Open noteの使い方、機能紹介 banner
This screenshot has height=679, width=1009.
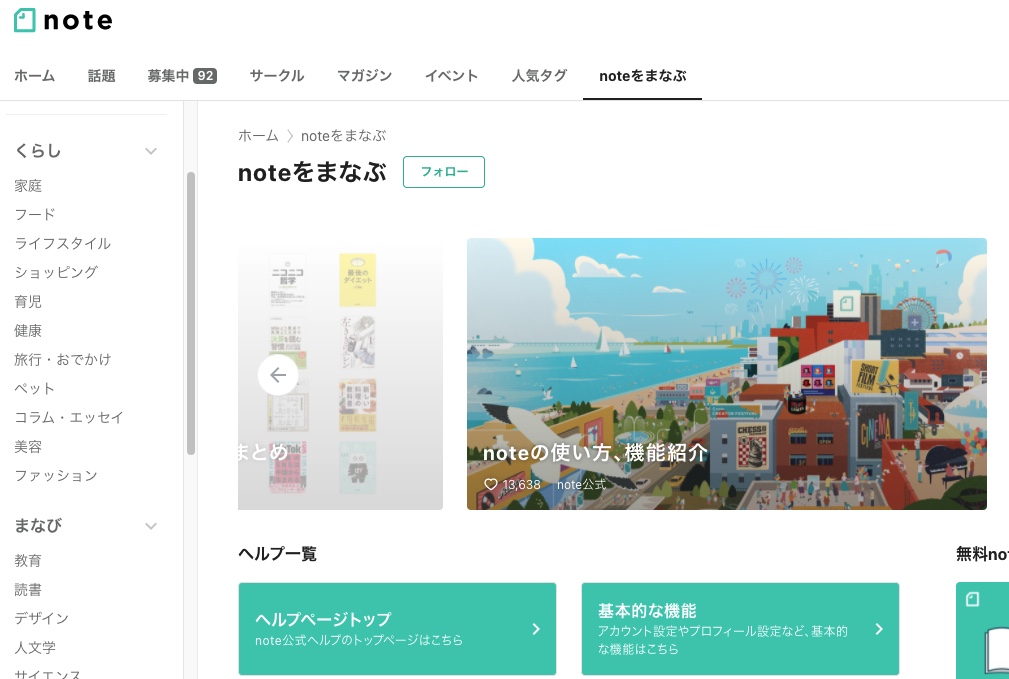point(727,373)
